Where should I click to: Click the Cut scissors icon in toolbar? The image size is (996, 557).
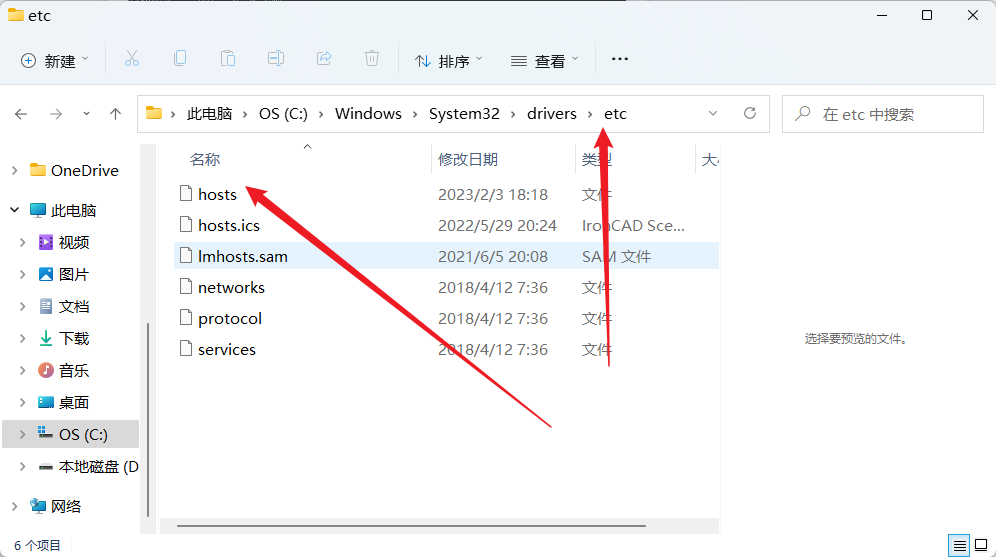coord(132,59)
